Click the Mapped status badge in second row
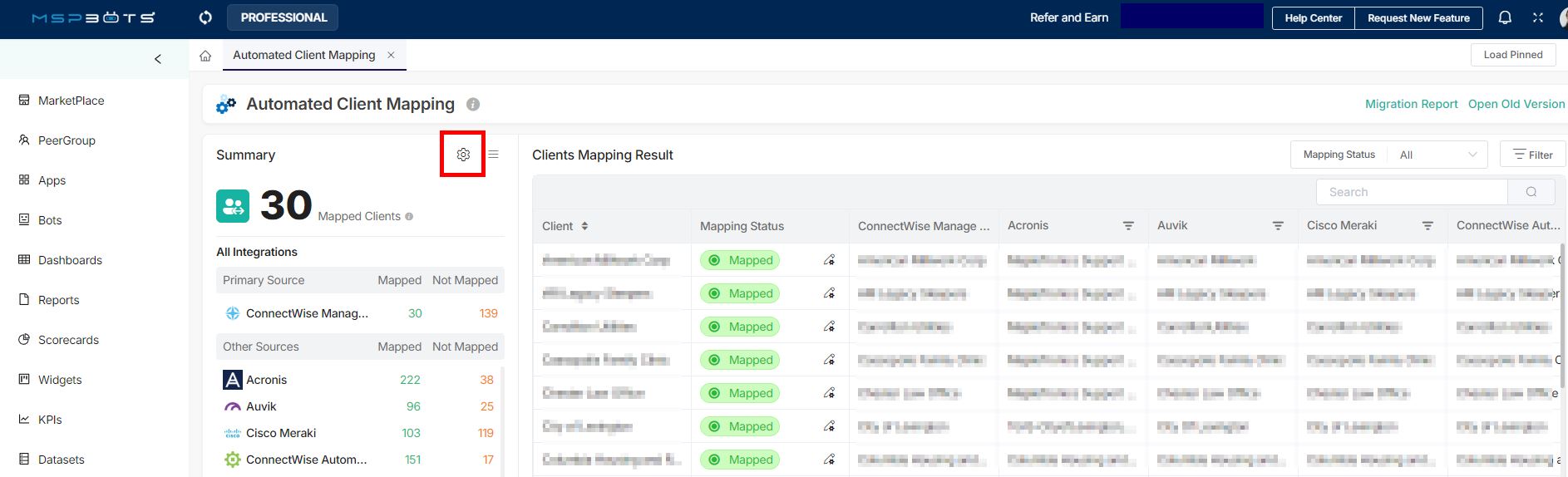The image size is (1568, 477). [x=740, y=293]
